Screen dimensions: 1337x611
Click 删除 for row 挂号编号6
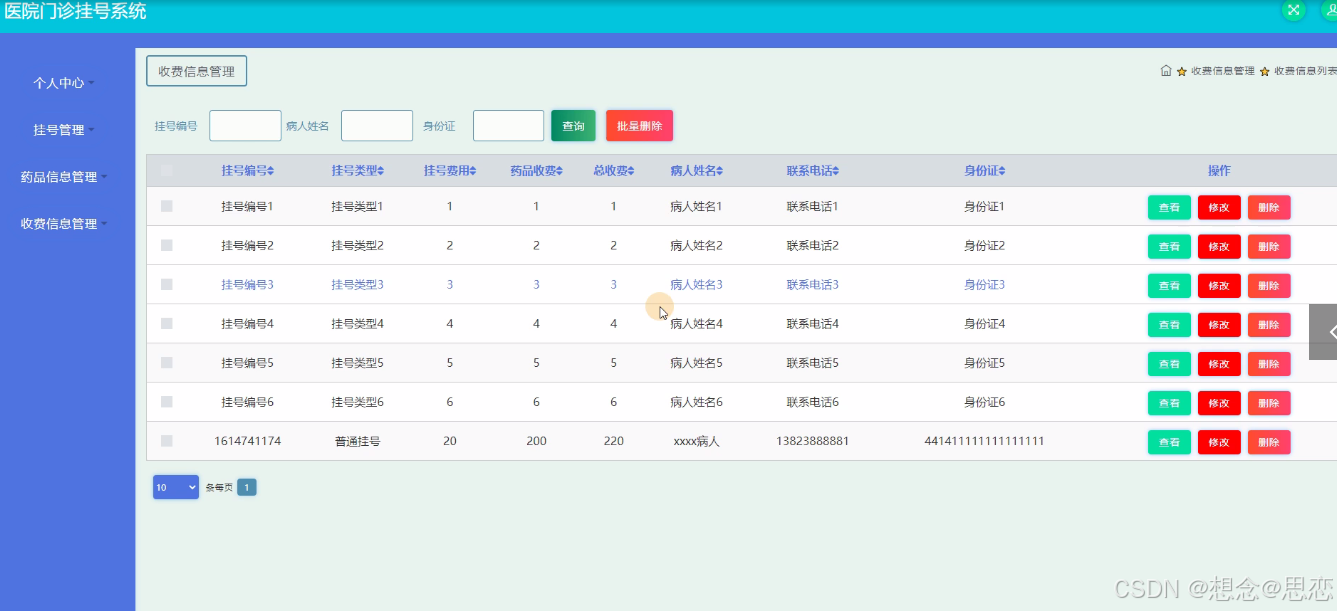coord(1269,403)
